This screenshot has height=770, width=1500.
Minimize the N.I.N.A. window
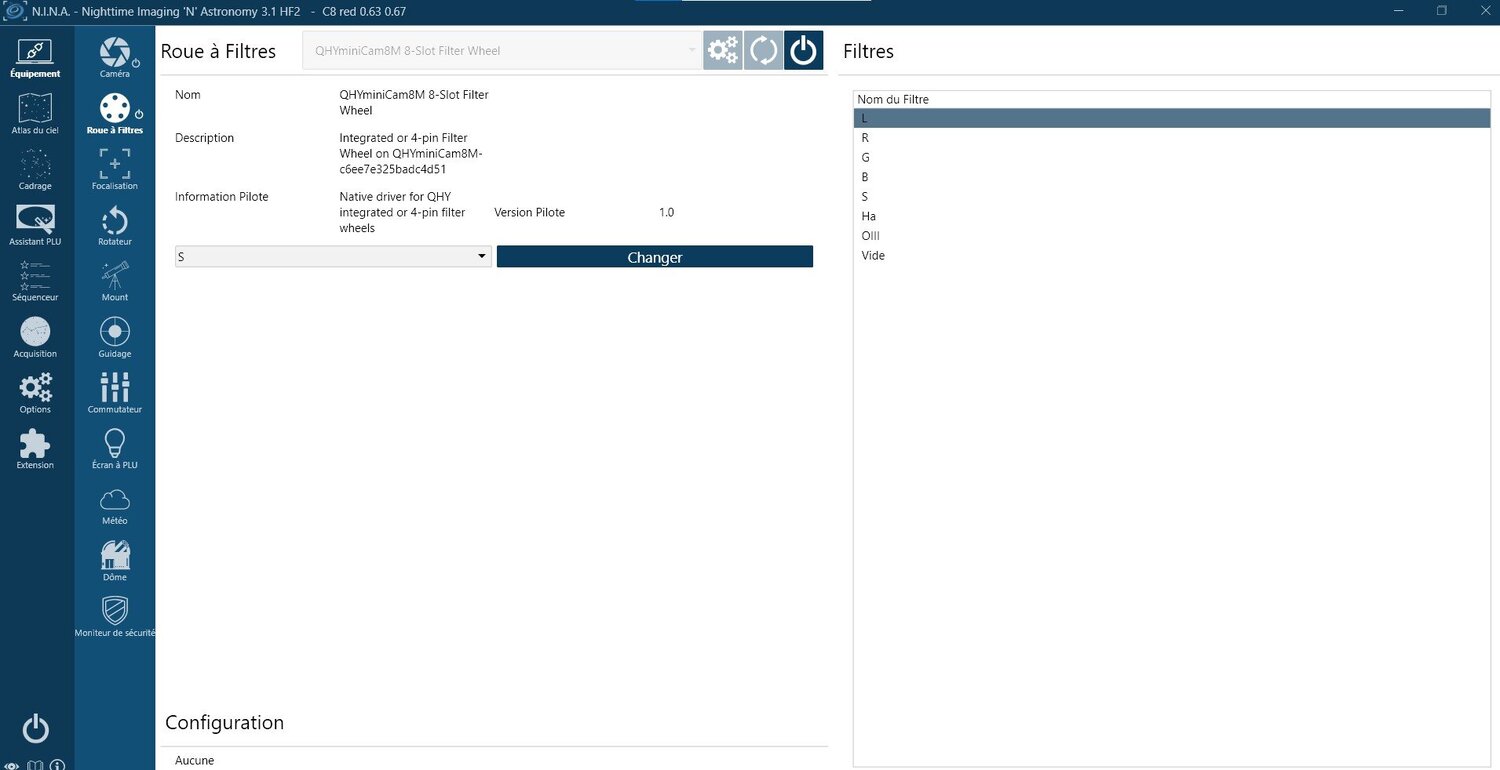(x=1397, y=11)
